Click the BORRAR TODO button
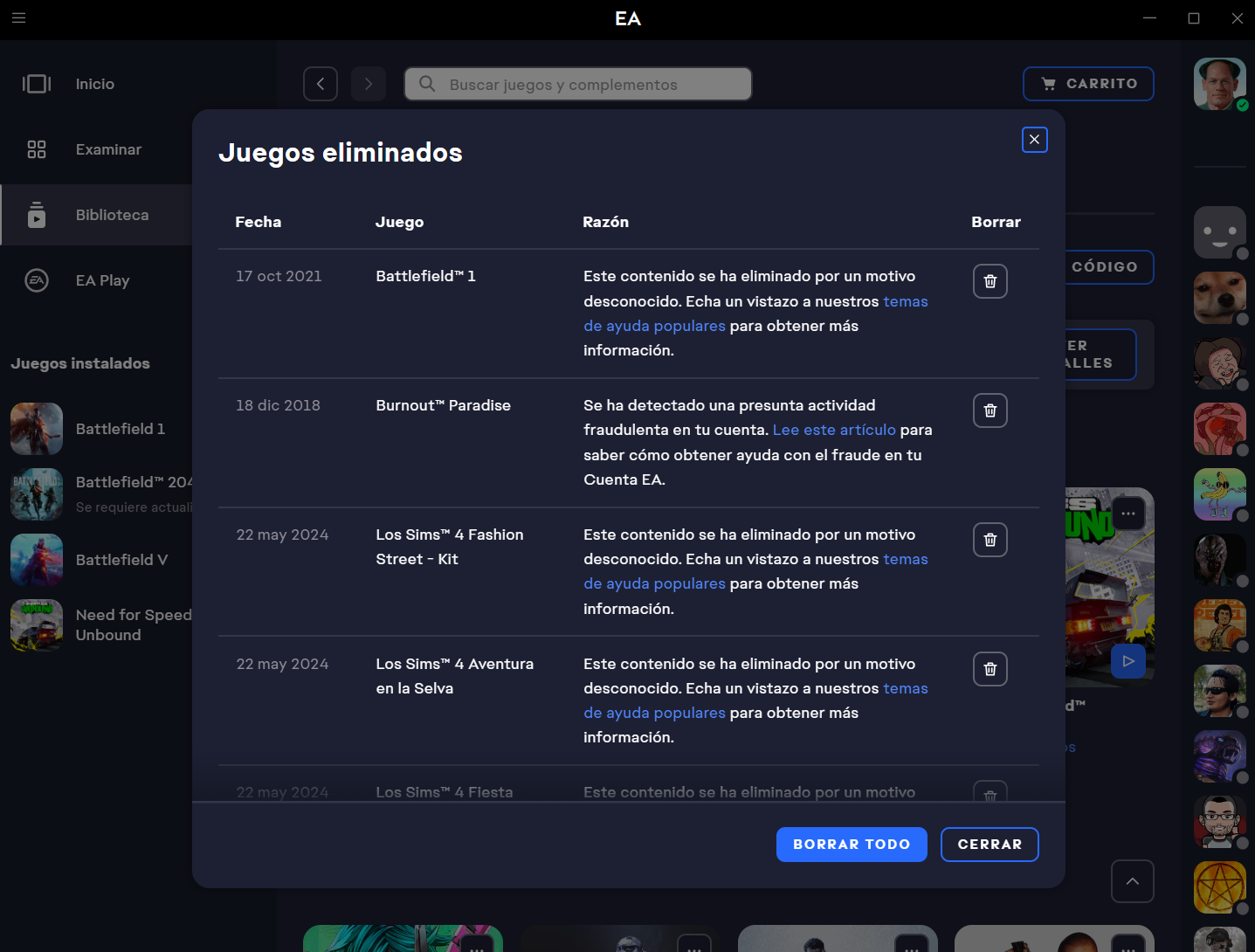The width and height of the screenshot is (1255, 952). point(852,845)
